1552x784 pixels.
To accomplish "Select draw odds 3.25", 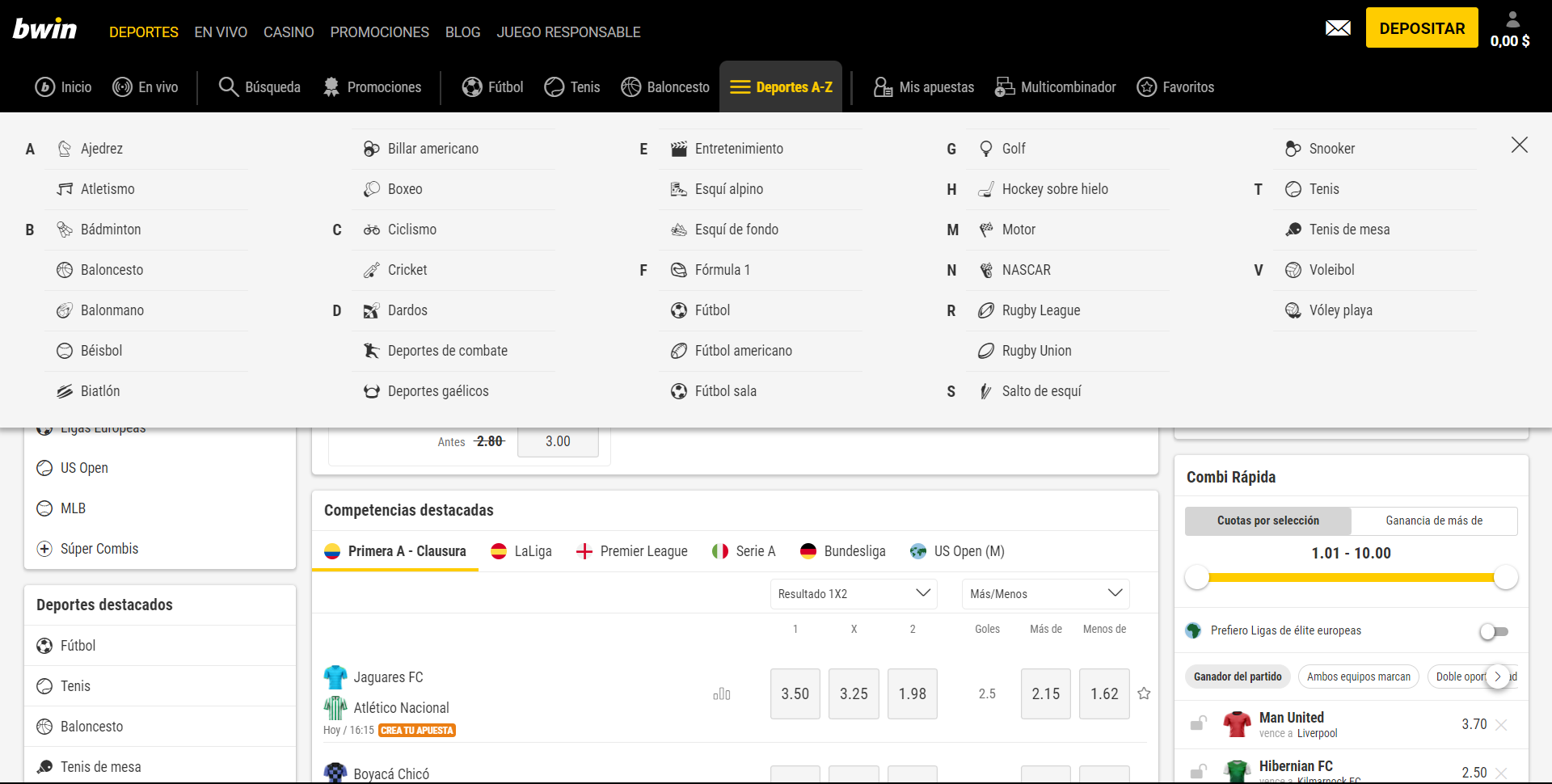I will (854, 694).
